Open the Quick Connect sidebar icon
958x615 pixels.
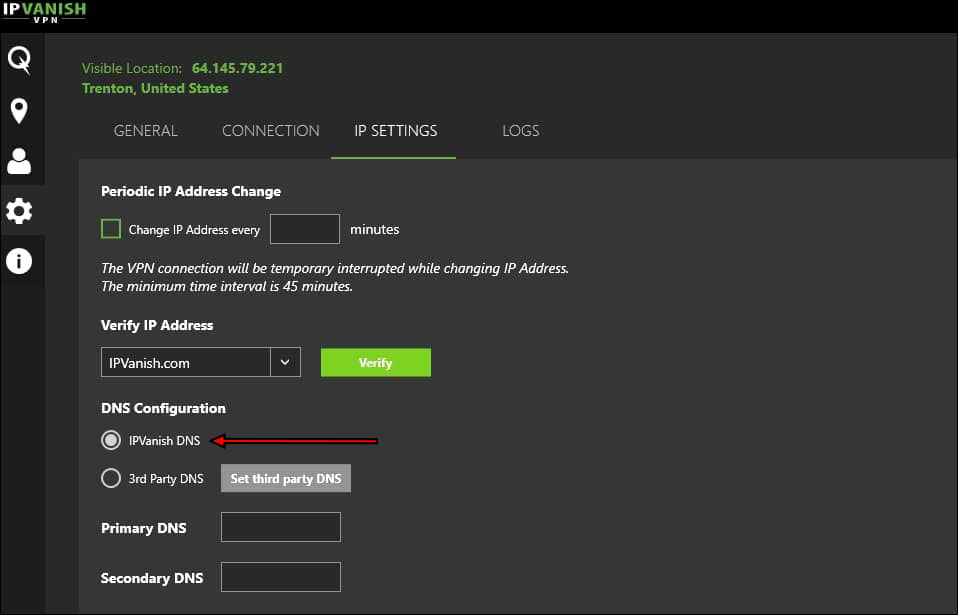19,60
